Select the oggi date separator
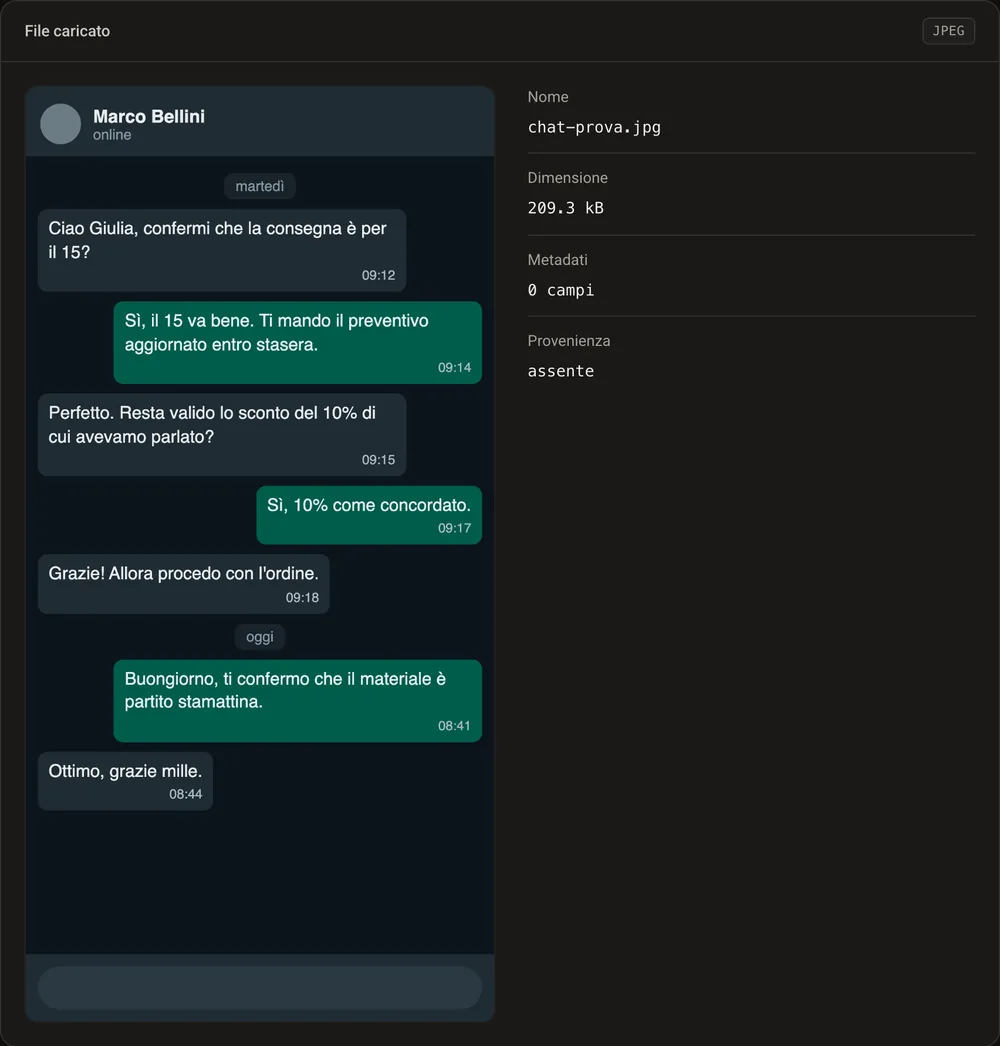The width and height of the screenshot is (1000, 1046). point(260,637)
